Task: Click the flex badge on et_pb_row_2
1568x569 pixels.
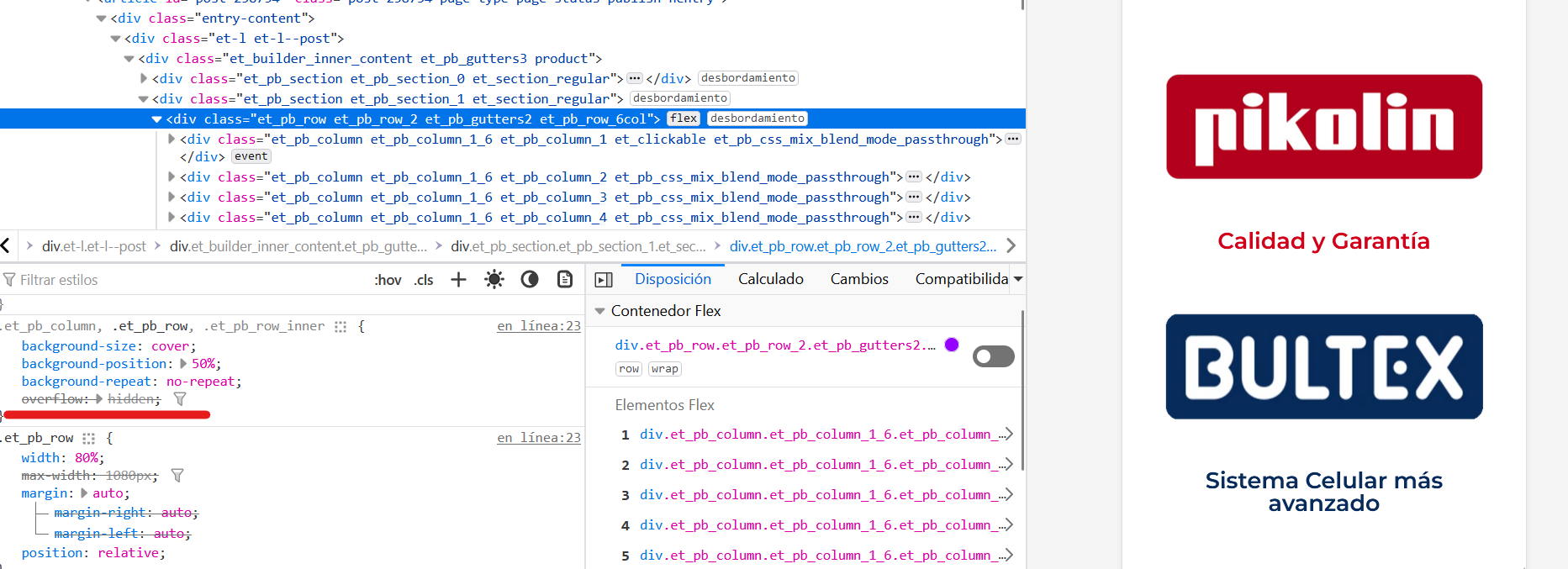Action: pos(684,119)
